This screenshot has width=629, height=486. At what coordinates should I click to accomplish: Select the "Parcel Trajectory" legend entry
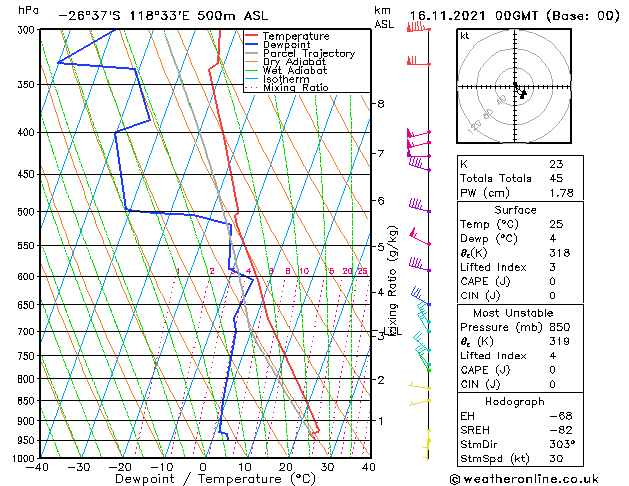tap(309, 53)
